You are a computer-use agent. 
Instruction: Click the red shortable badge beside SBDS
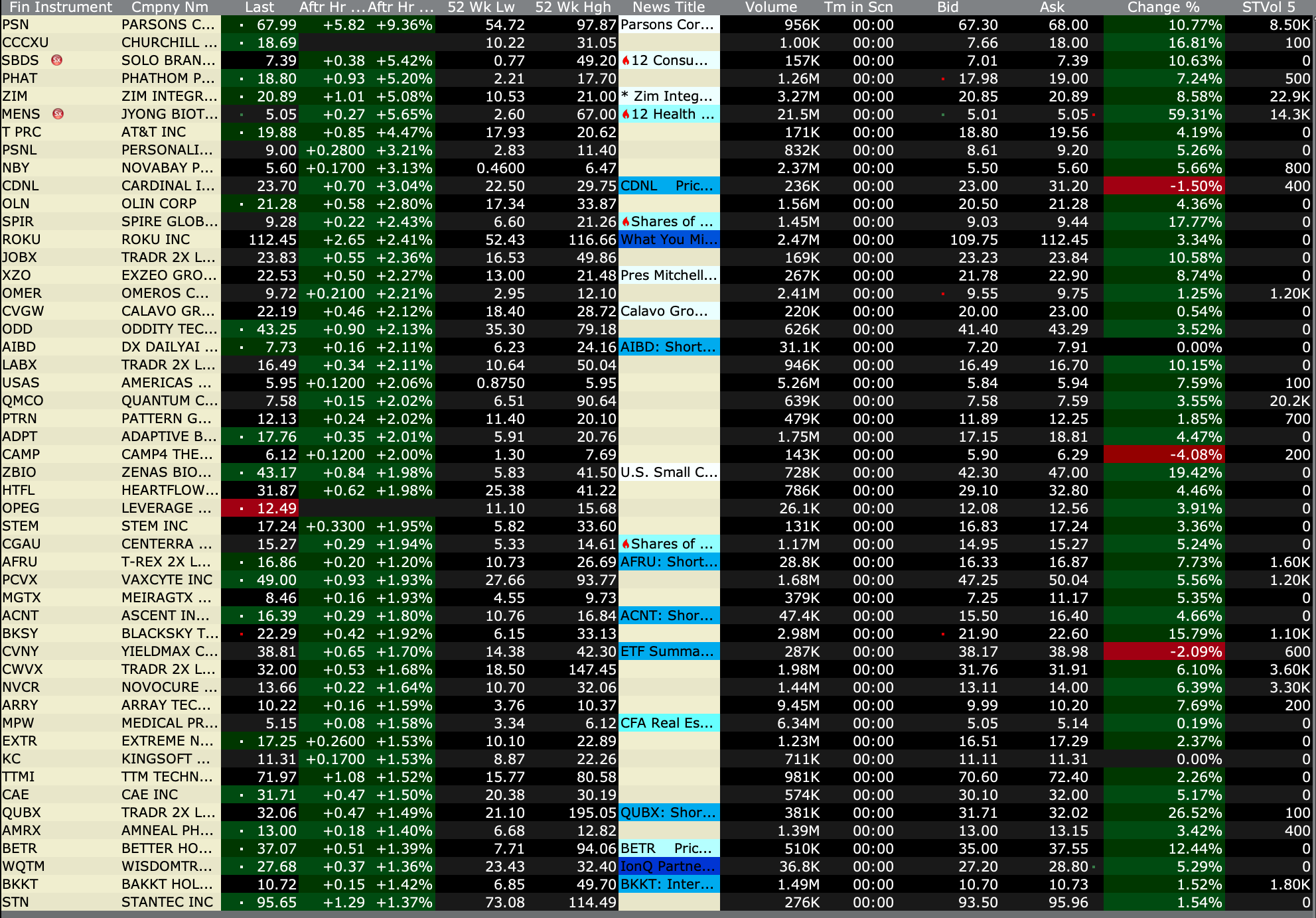pyautogui.click(x=57, y=60)
